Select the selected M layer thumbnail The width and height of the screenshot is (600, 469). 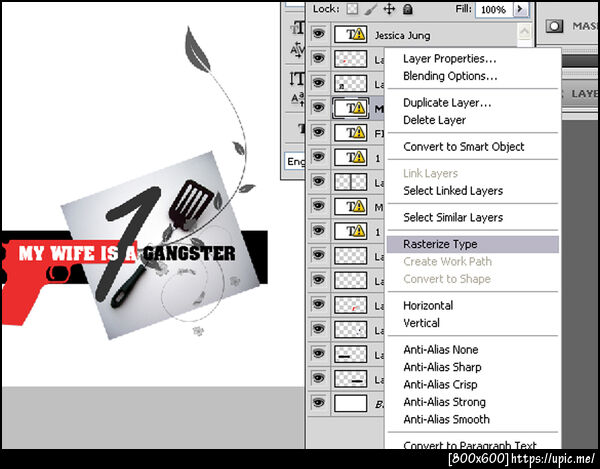point(351,108)
